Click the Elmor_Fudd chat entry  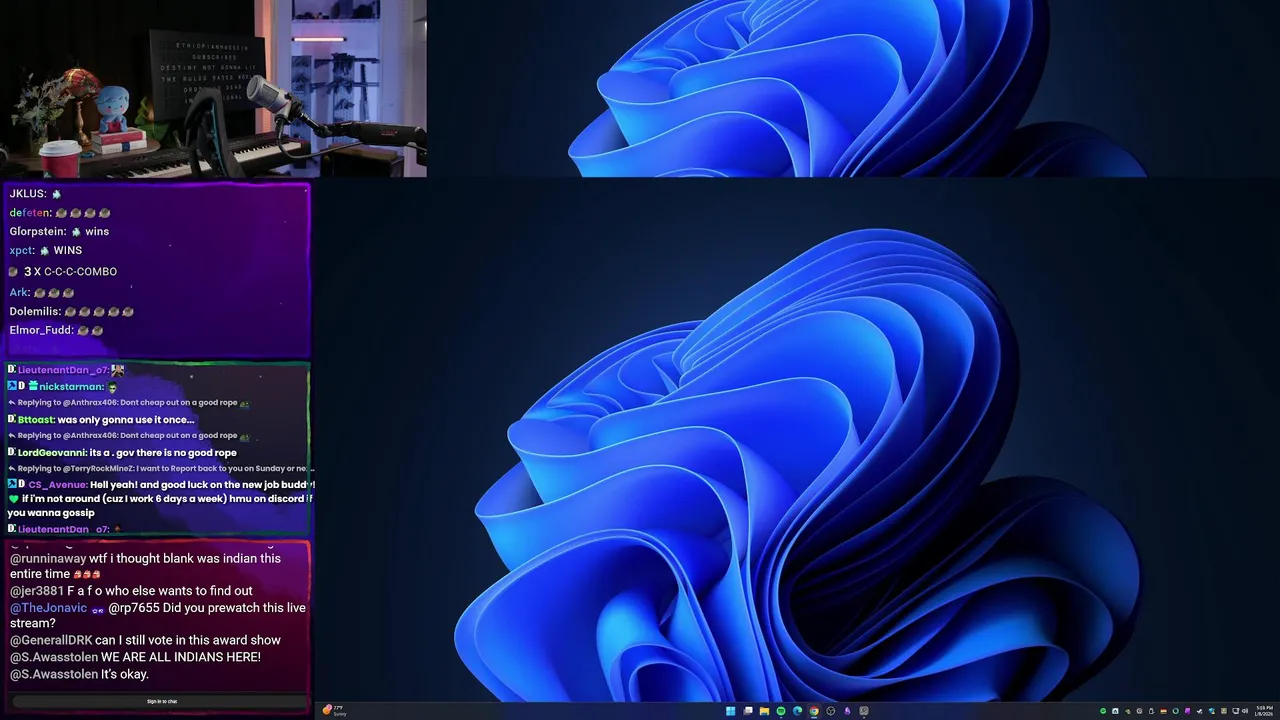tap(56, 330)
